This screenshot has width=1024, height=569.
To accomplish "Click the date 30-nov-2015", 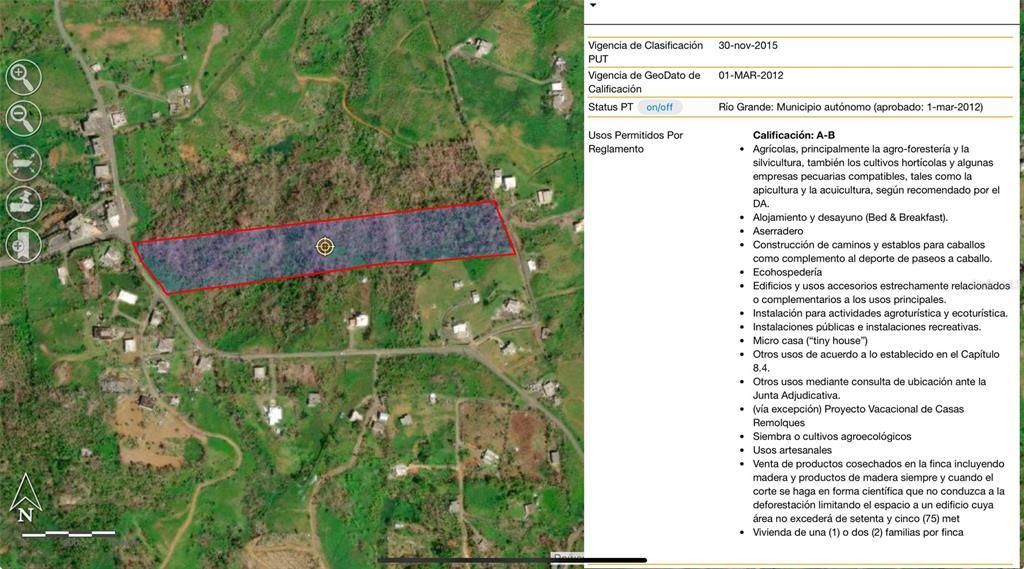I will pyautogui.click(x=747, y=46).
